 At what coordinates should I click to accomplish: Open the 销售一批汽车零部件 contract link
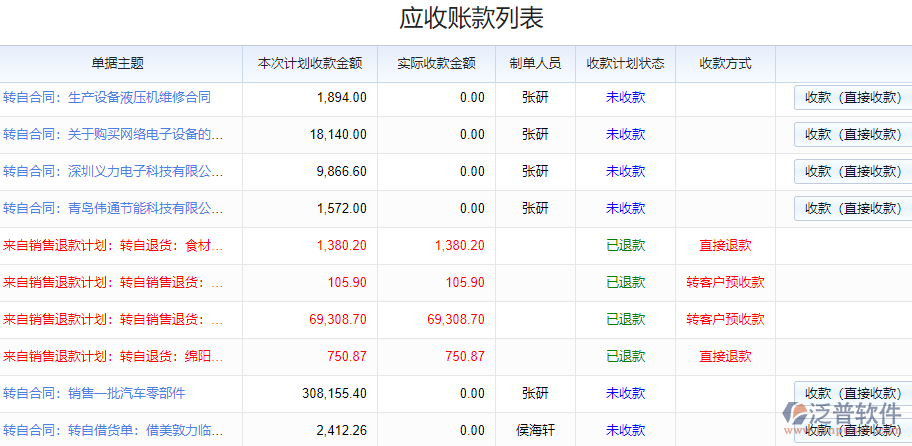point(94,394)
